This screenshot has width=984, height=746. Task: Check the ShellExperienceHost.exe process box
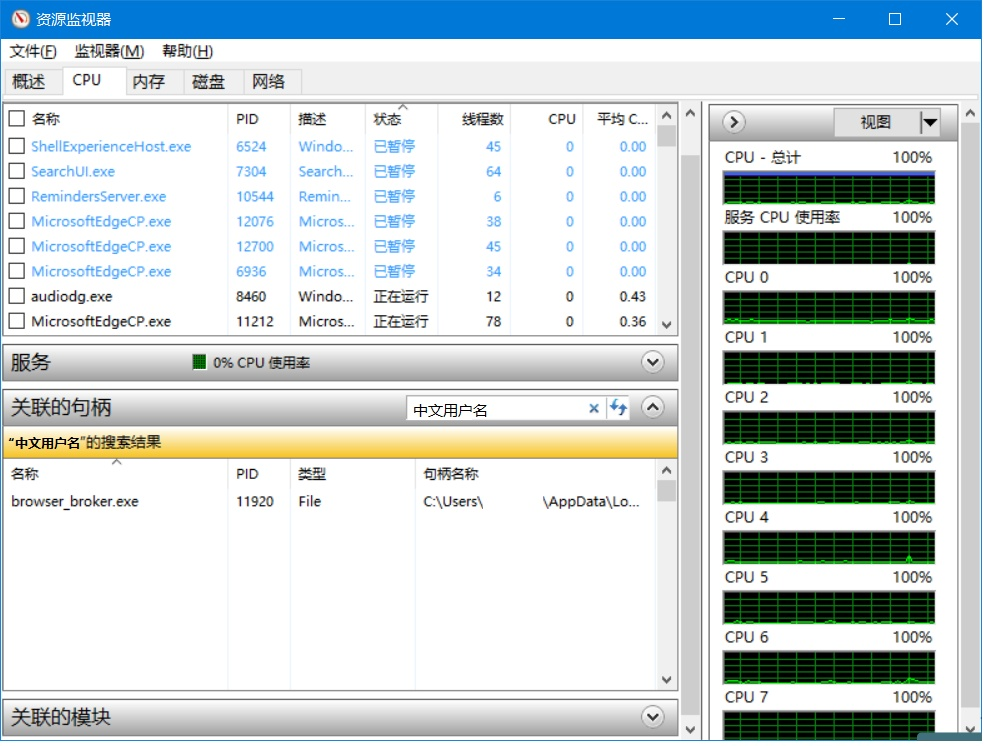[x=17, y=146]
